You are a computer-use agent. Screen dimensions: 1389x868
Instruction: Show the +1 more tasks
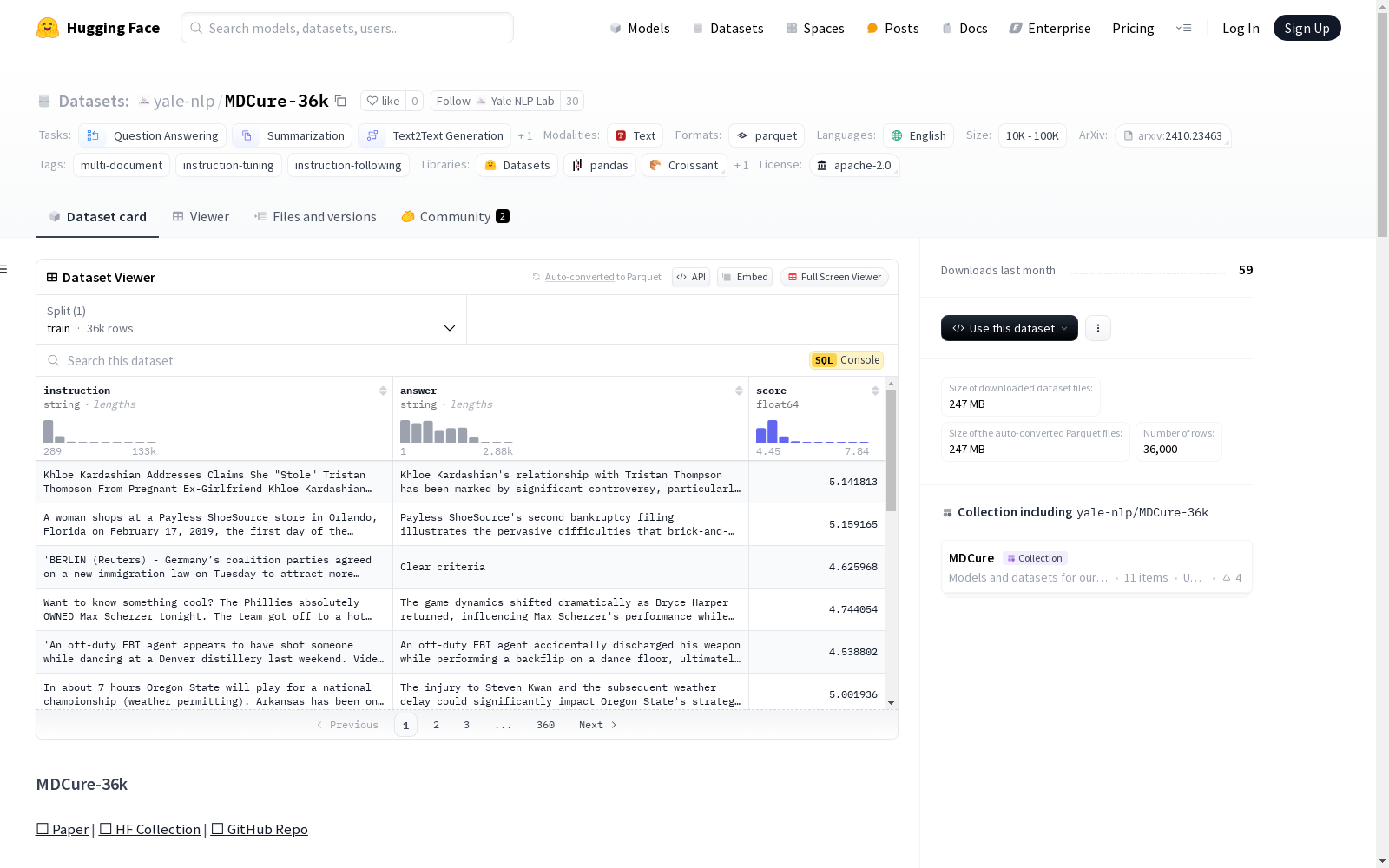pyautogui.click(x=525, y=135)
